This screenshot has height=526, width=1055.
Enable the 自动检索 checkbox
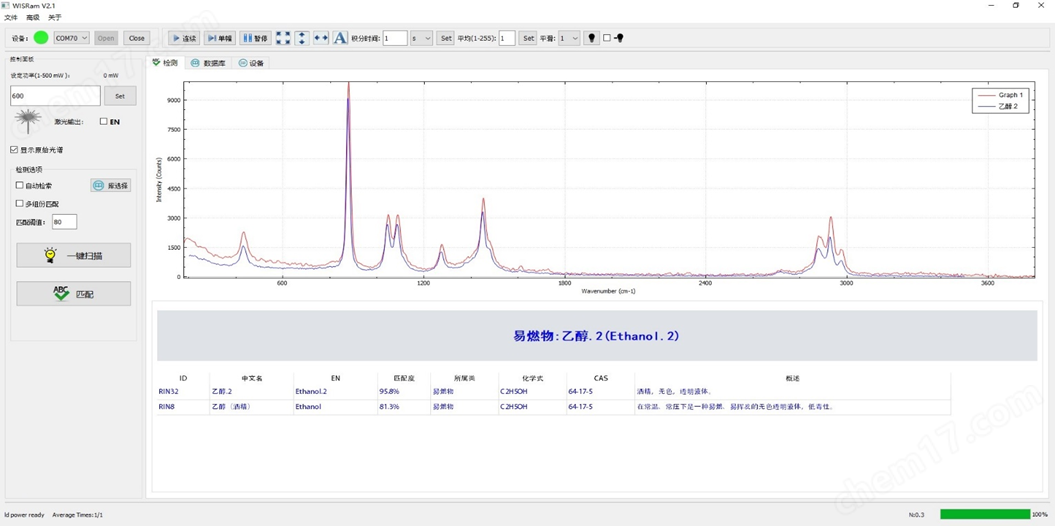coord(20,186)
